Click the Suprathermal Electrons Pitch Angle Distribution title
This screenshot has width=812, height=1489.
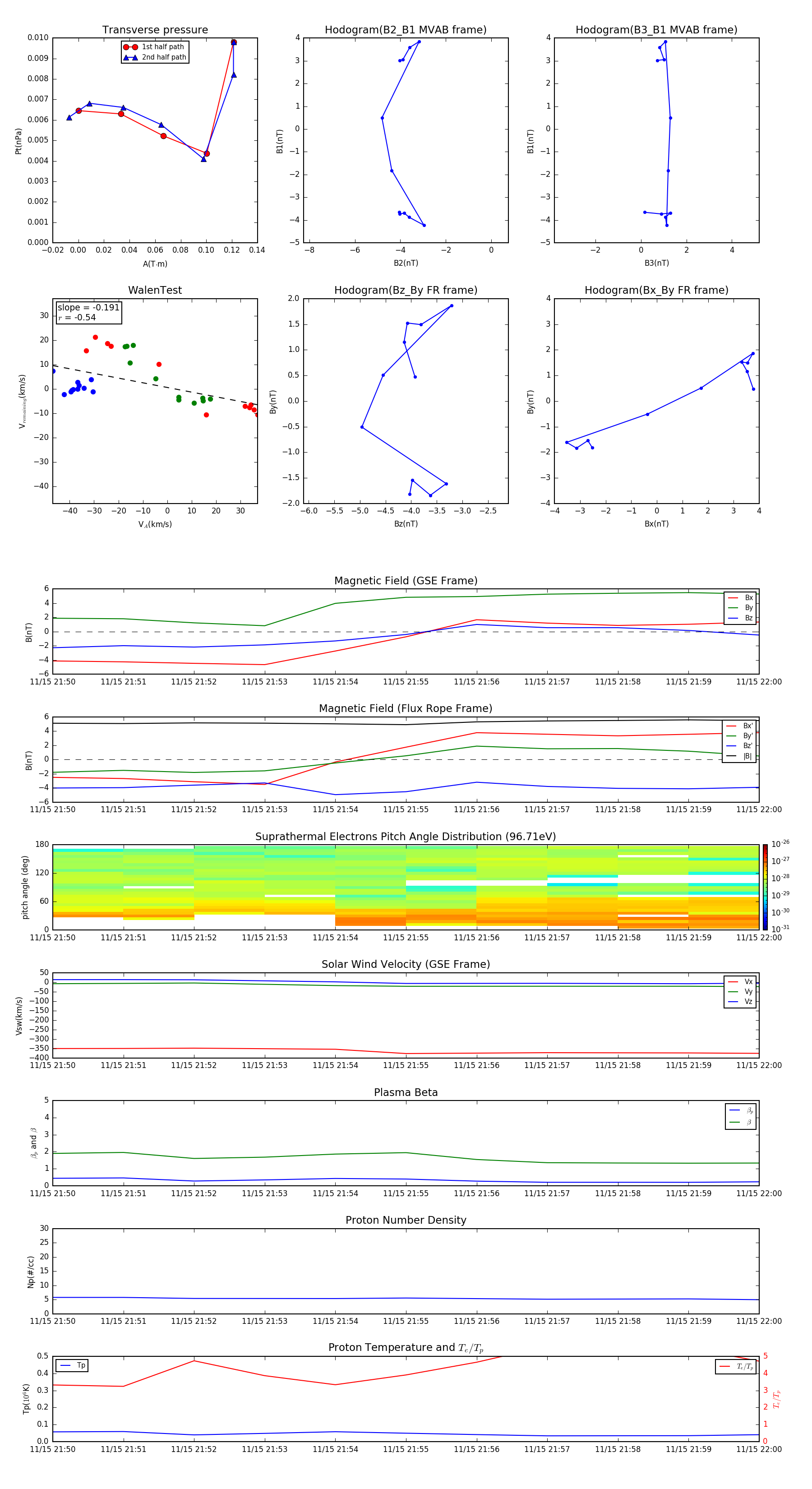406,837
